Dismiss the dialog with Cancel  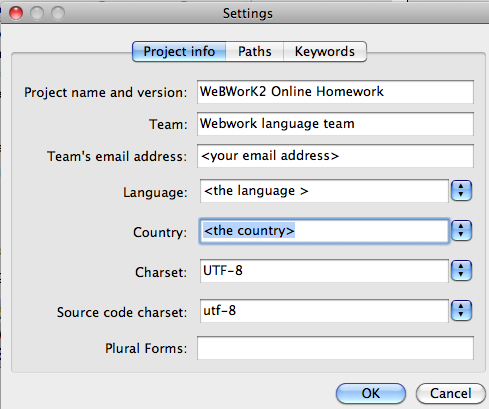click(451, 393)
